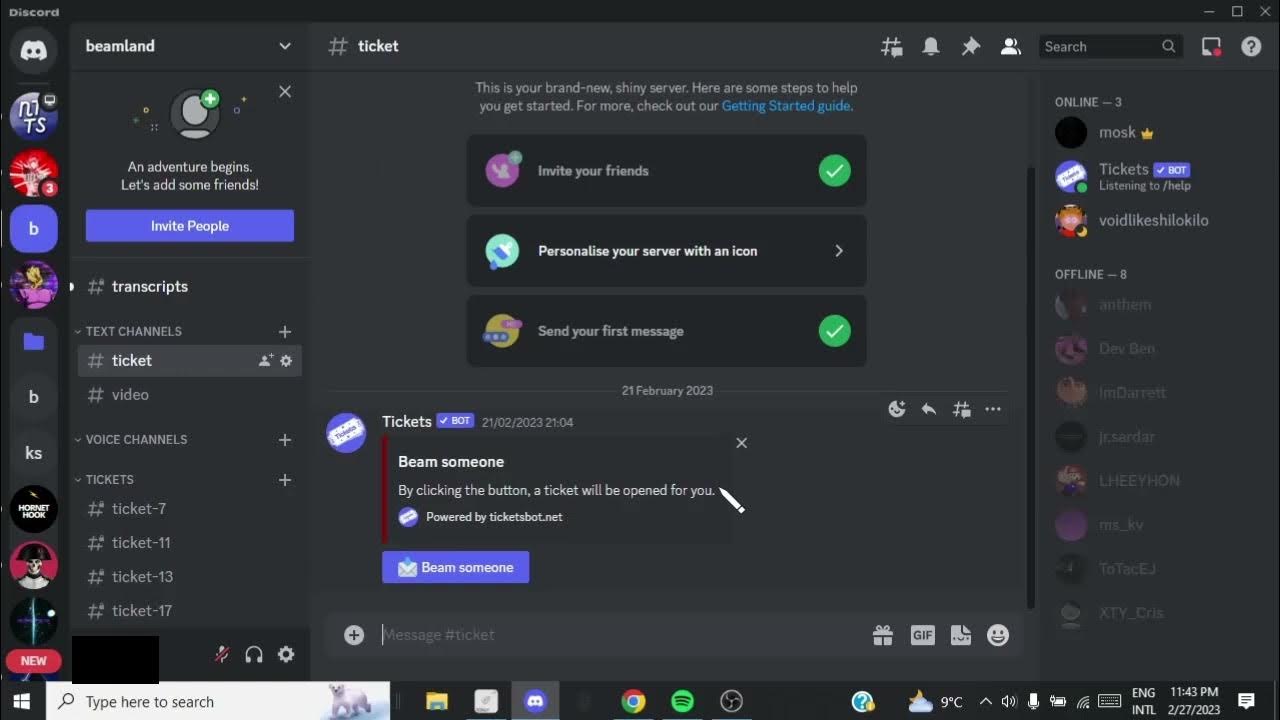Add reaction to the Tickets message
Screen dimensions: 1280x720
[897, 409]
